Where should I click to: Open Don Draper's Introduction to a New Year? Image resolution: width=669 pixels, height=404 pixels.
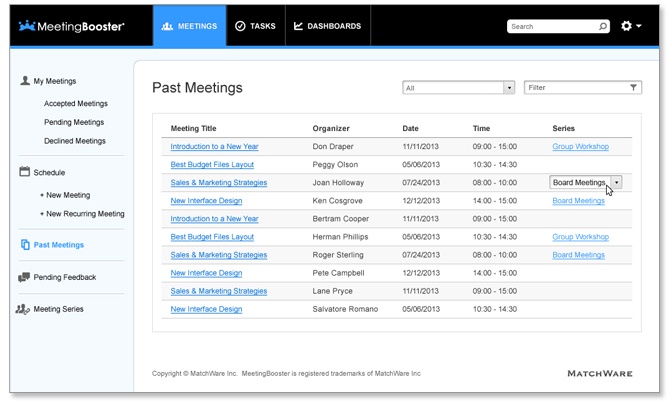click(x=215, y=147)
